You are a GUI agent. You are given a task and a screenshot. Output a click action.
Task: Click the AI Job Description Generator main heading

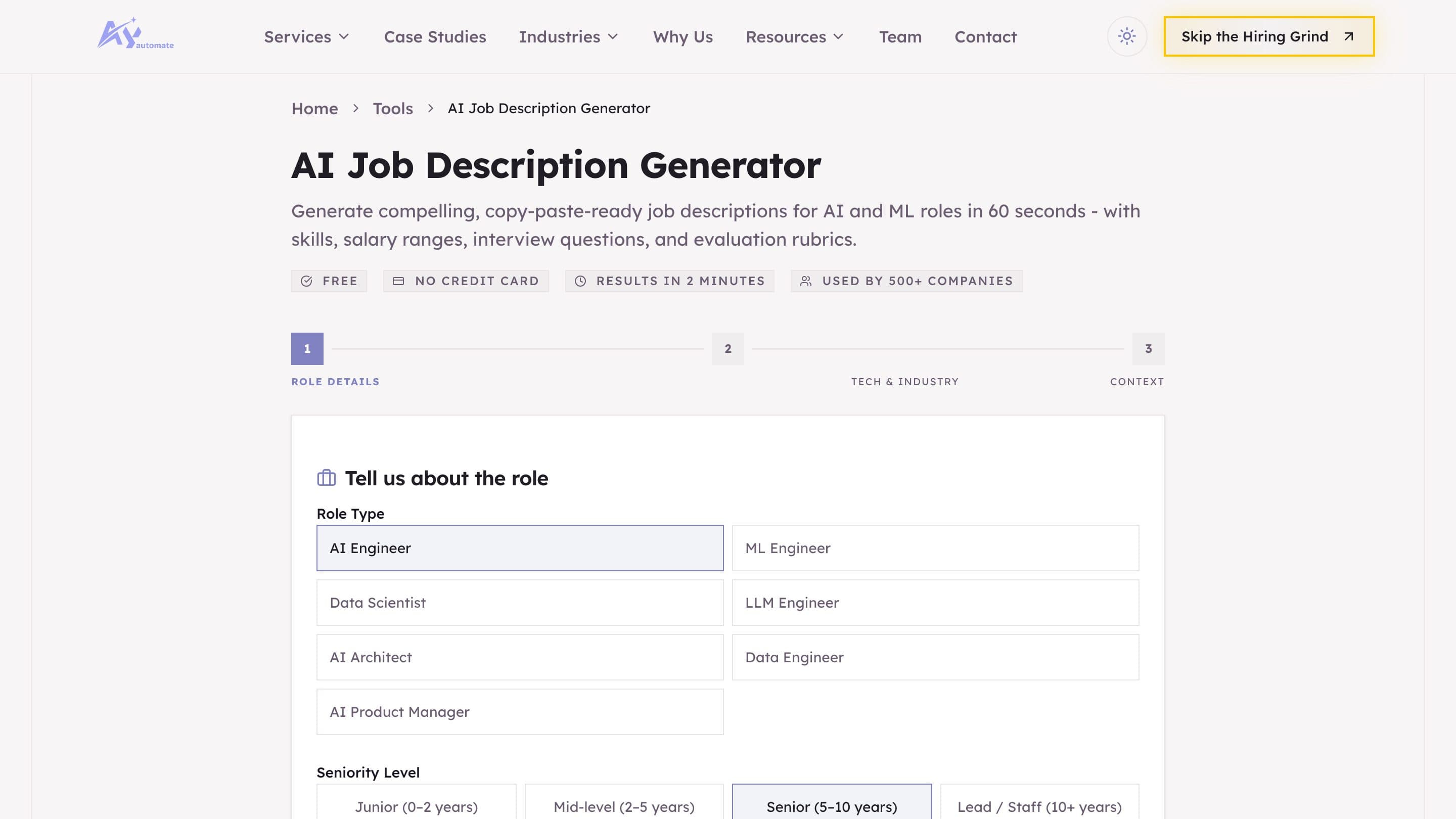coord(556,166)
